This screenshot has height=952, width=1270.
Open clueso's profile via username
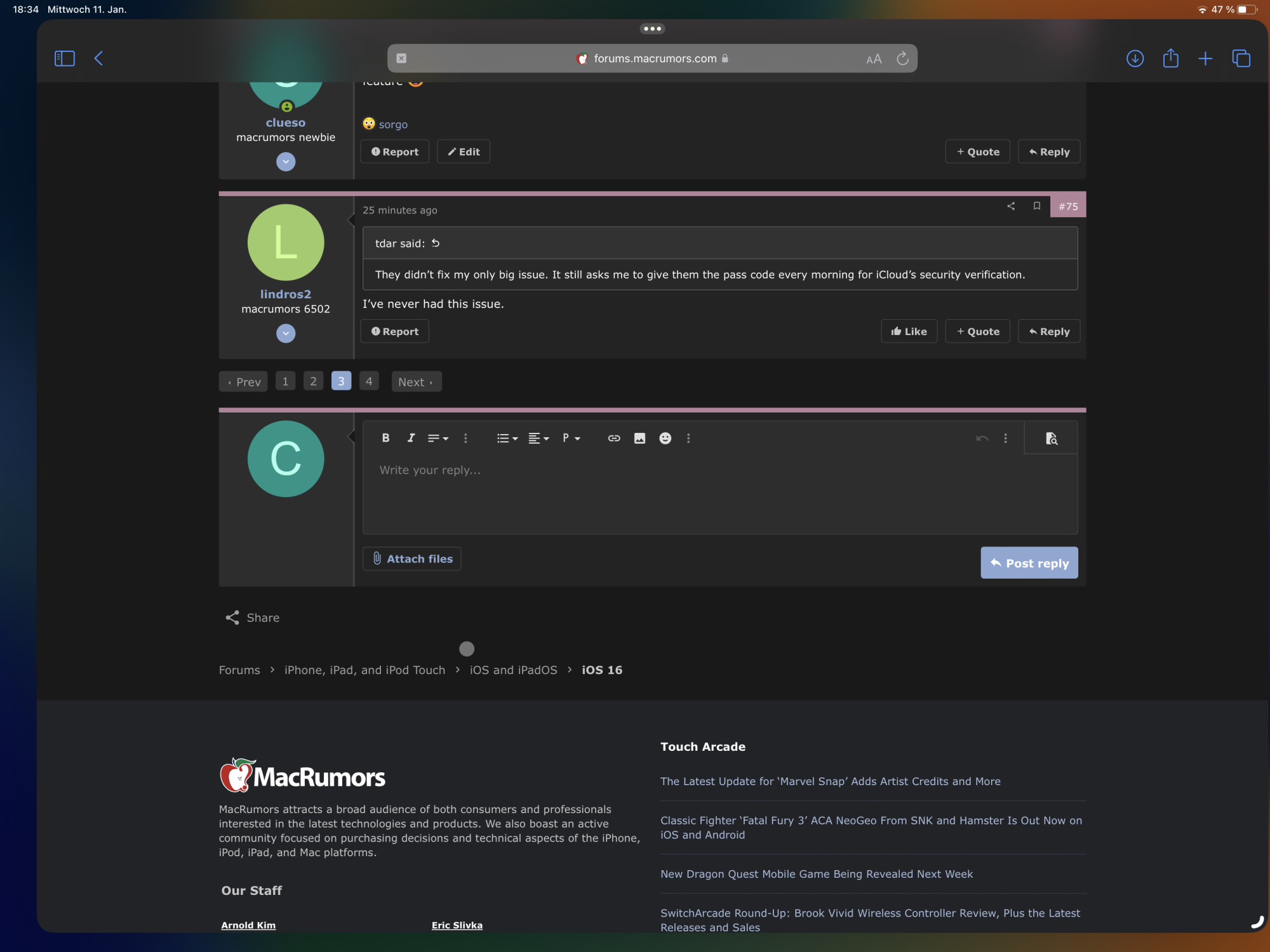pos(286,122)
